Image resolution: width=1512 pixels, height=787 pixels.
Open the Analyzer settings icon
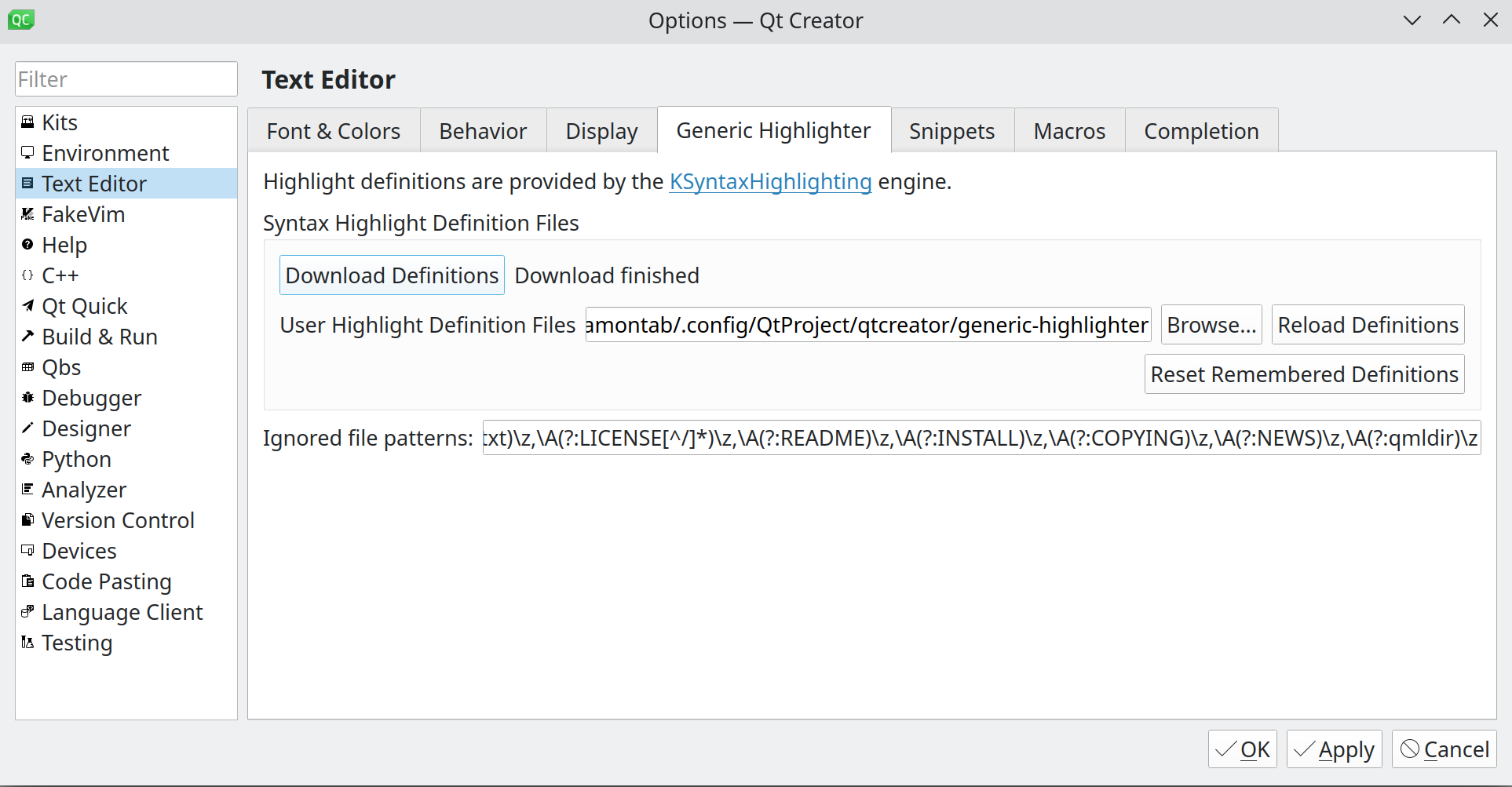(27, 490)
